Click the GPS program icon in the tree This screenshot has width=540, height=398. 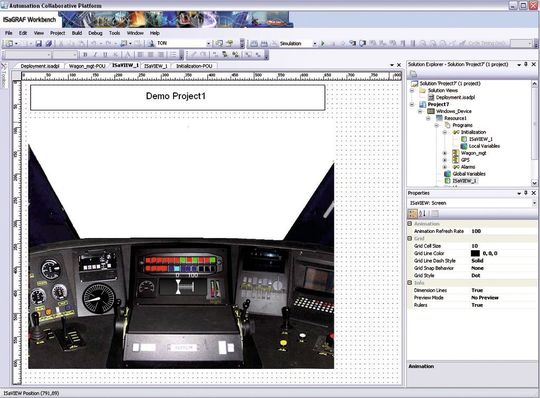point(456,160)
